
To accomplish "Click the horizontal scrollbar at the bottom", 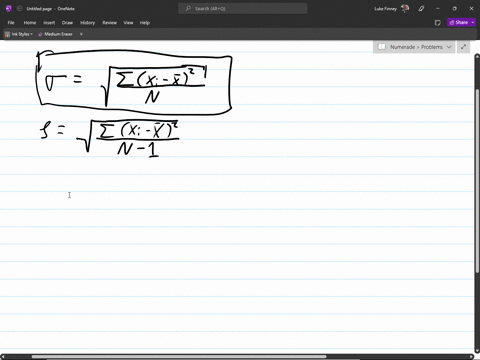I will (179, 357).
